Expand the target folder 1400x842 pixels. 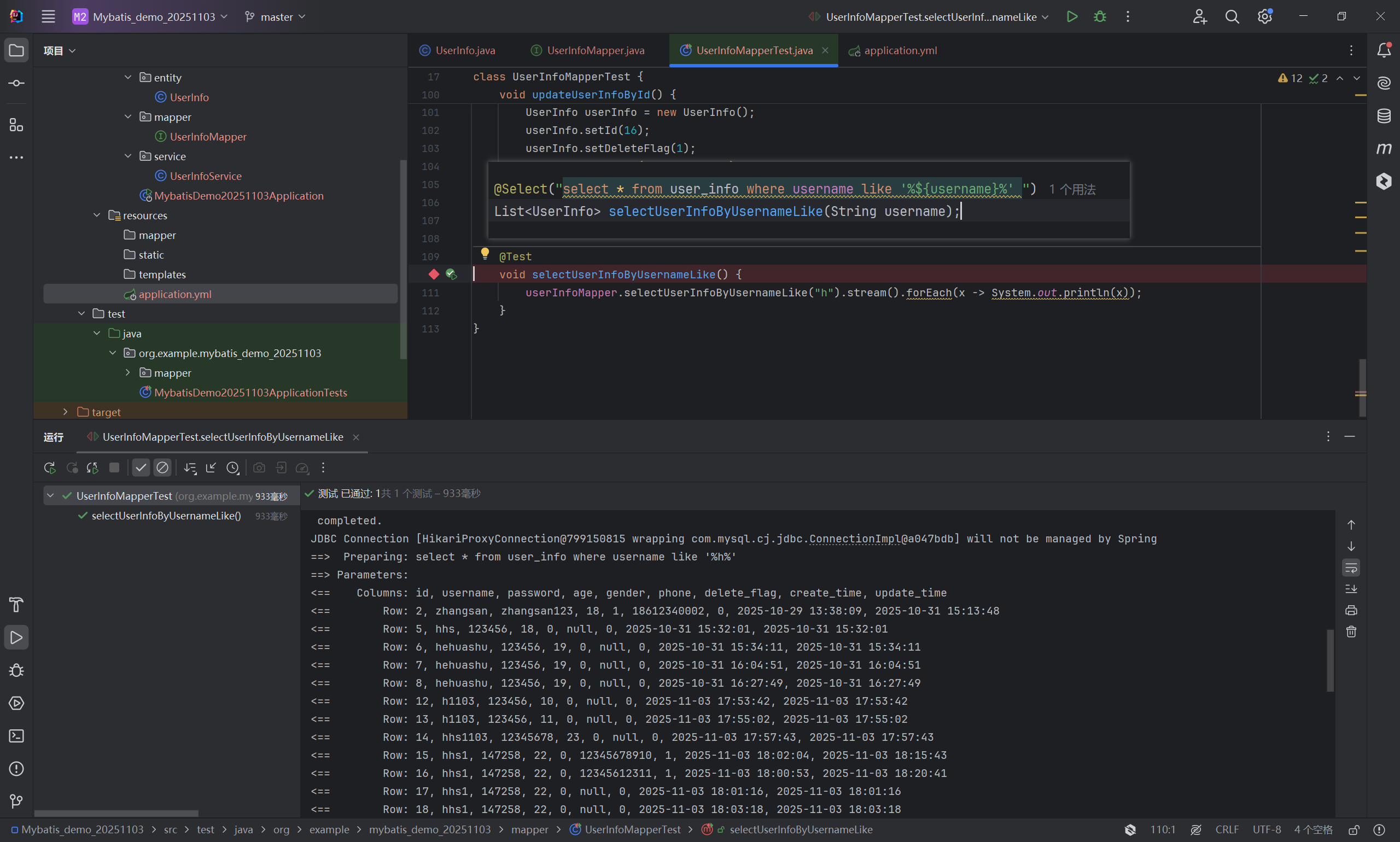click(65, 412)
